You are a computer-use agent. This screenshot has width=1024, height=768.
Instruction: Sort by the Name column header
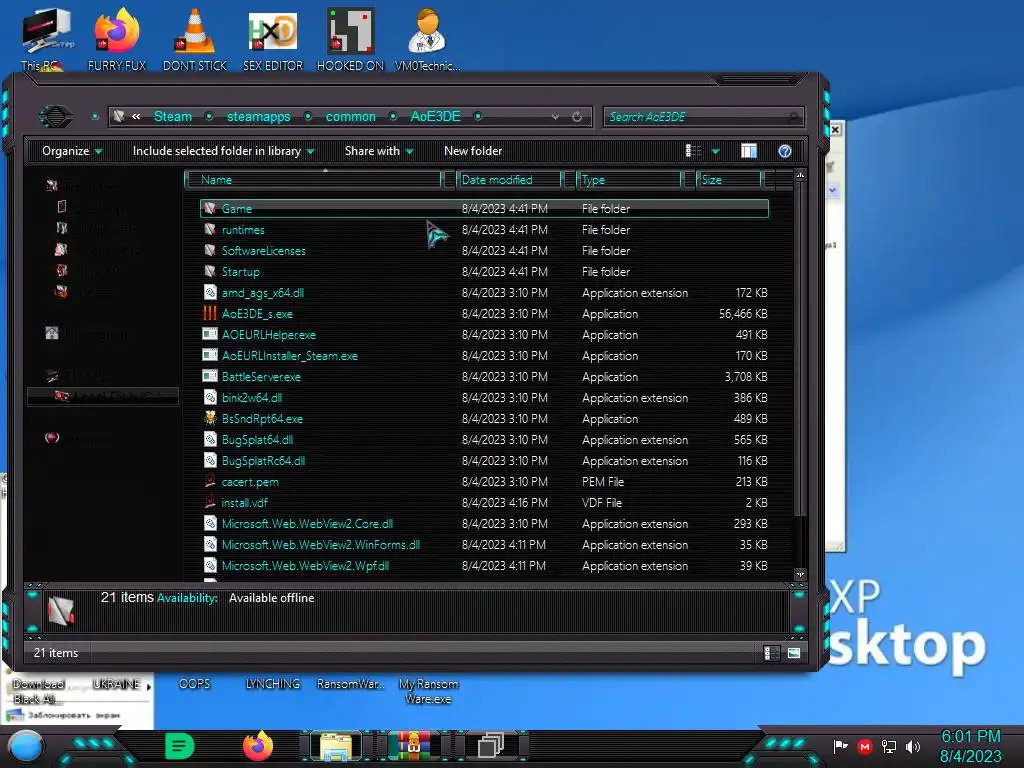pos(313,180)
